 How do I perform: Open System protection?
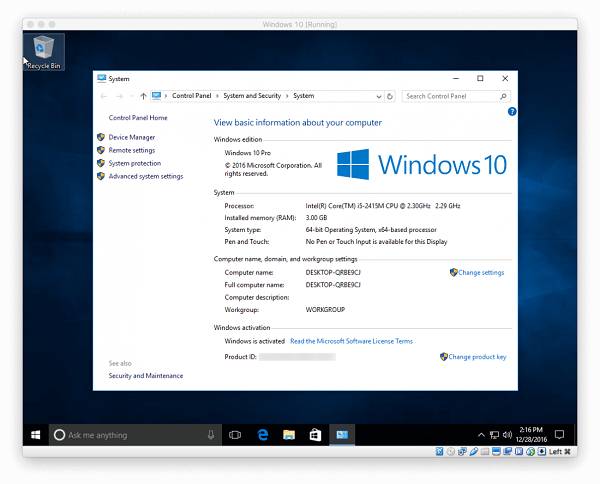(x=135, y=163)
